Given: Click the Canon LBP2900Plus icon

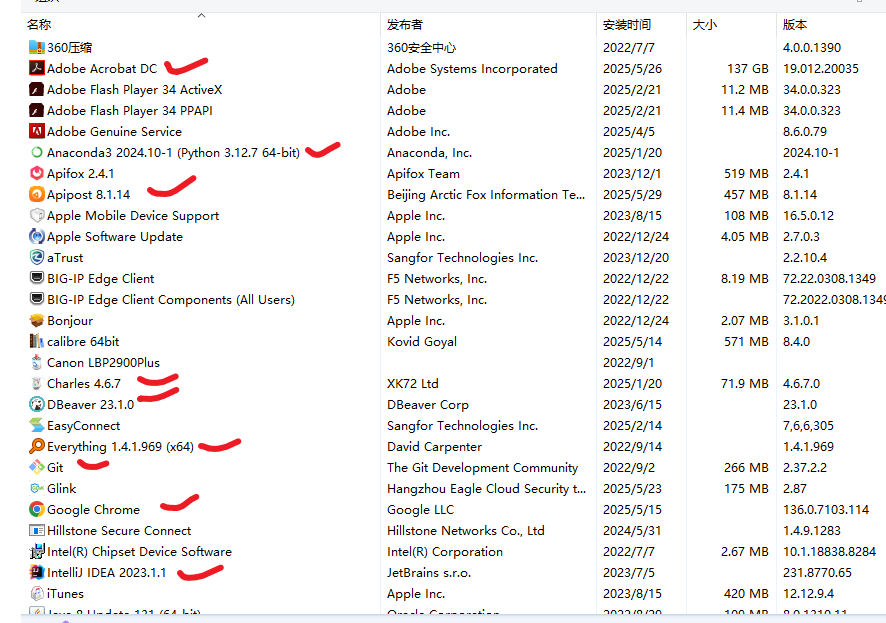Looking at the screenshot, I should click(37, 362).
